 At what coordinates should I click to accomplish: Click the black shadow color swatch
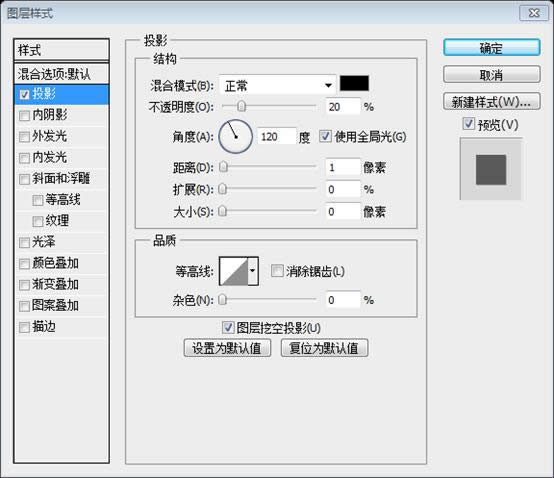354,83
